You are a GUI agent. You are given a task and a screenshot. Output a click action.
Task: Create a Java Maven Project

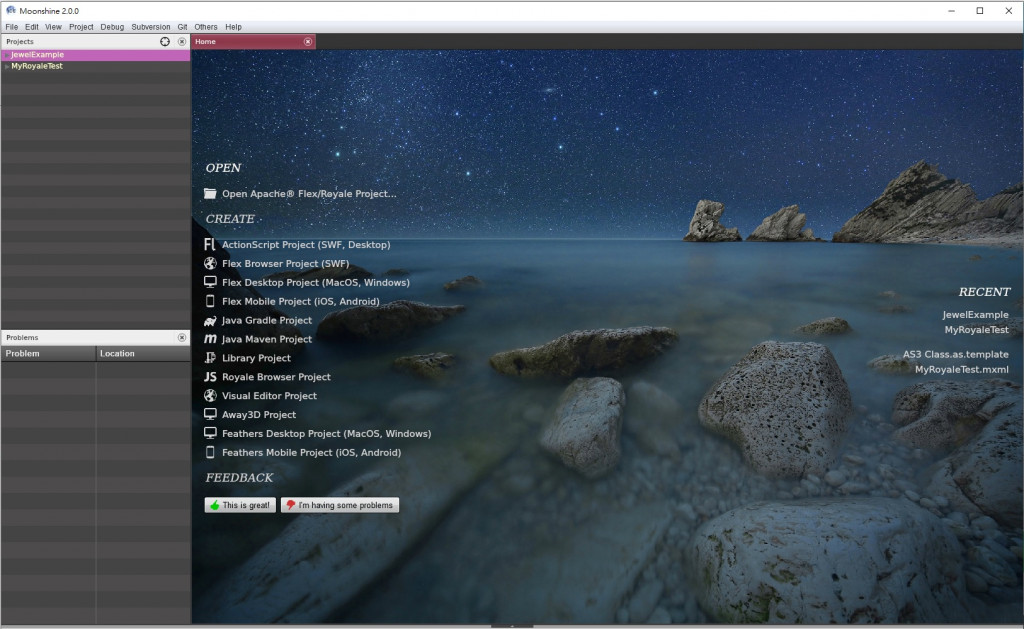(x=267, y=339)
